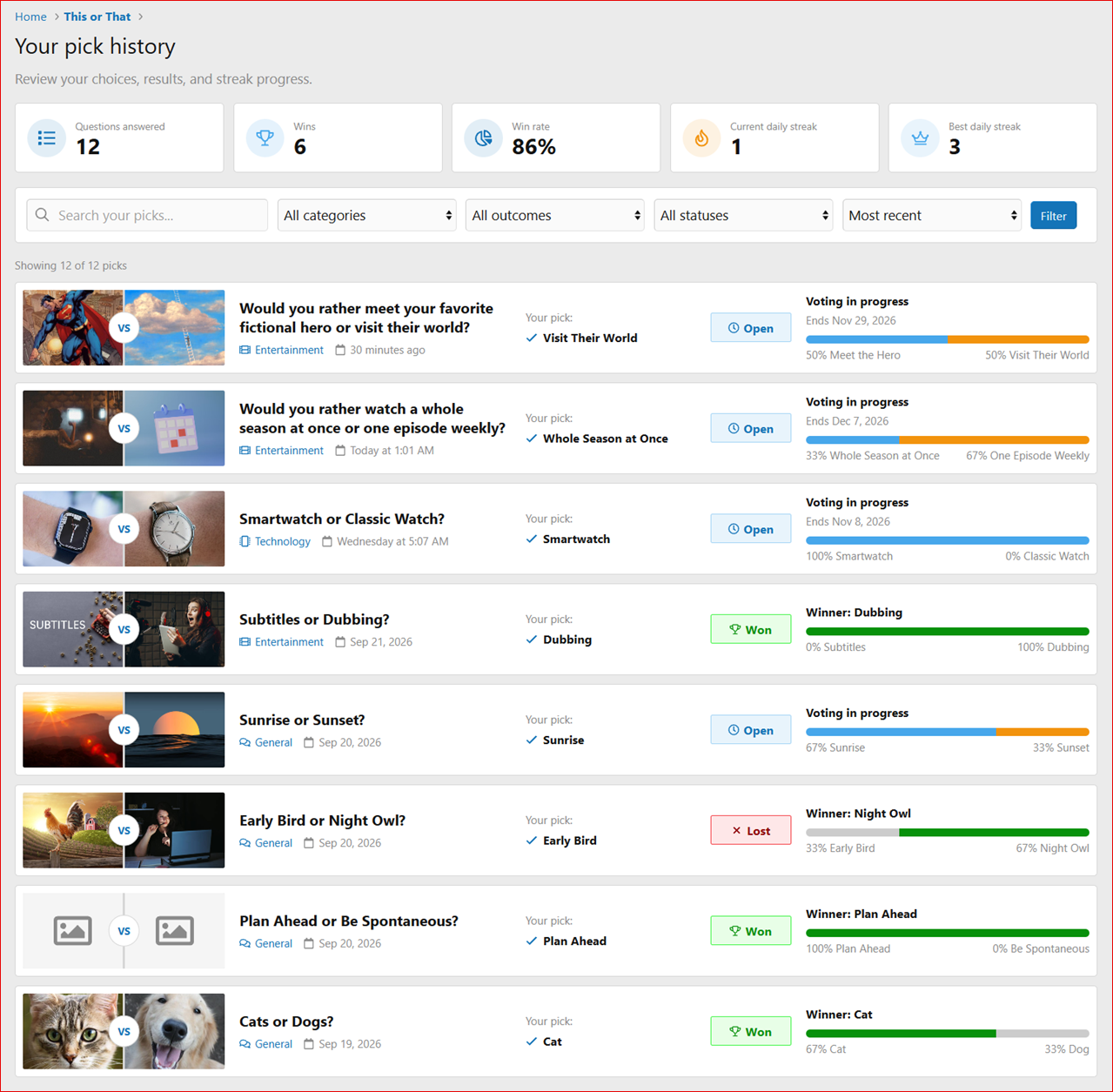Click 'Wednesday at 5:07 AM' timestamp
Screen dimensions: 1113x1092
click(x=392, y=541)
